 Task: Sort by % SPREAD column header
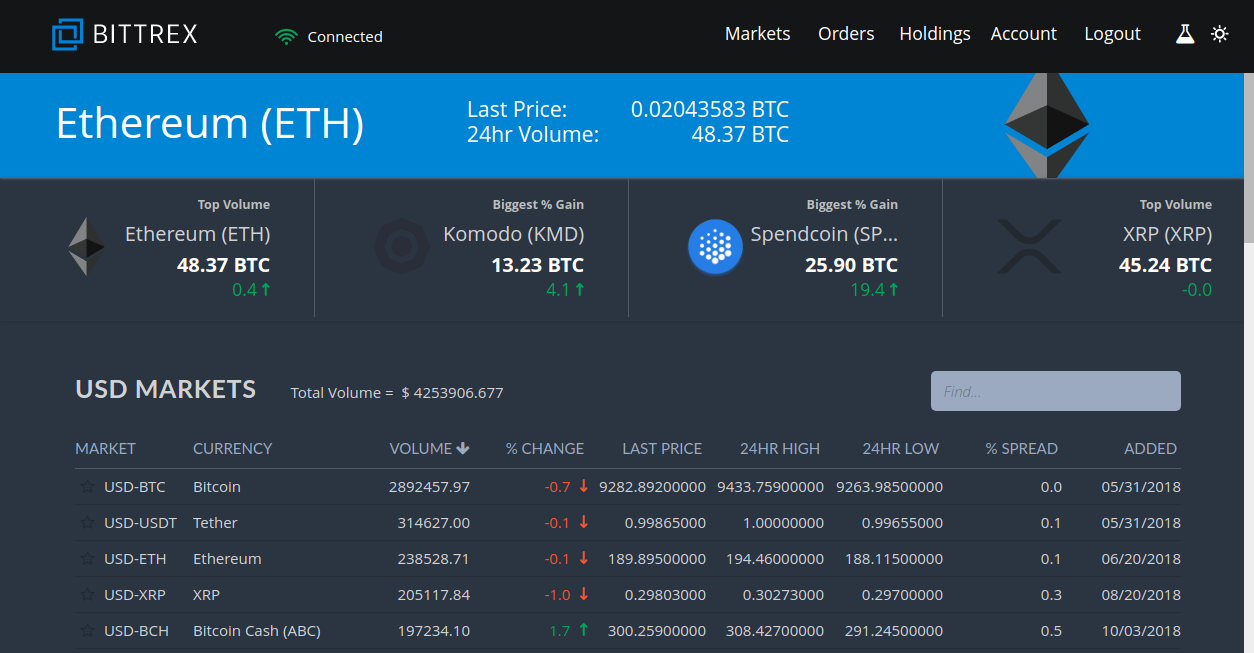[1022, 449]
